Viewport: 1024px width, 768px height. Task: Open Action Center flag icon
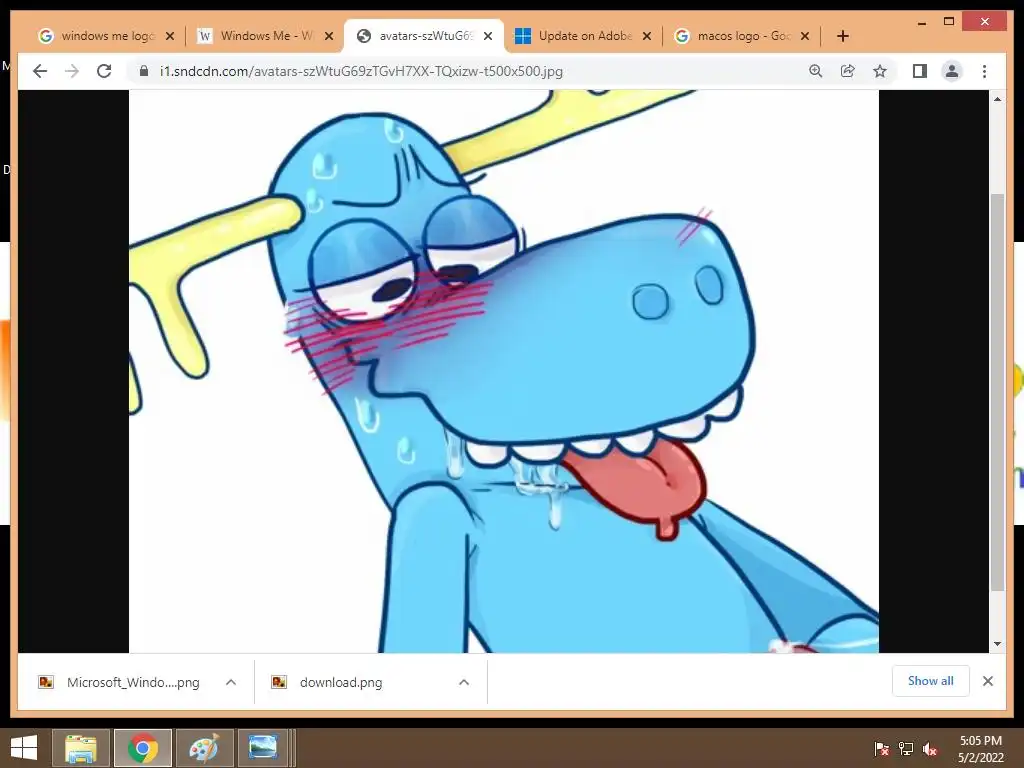(x=881, y=748)
